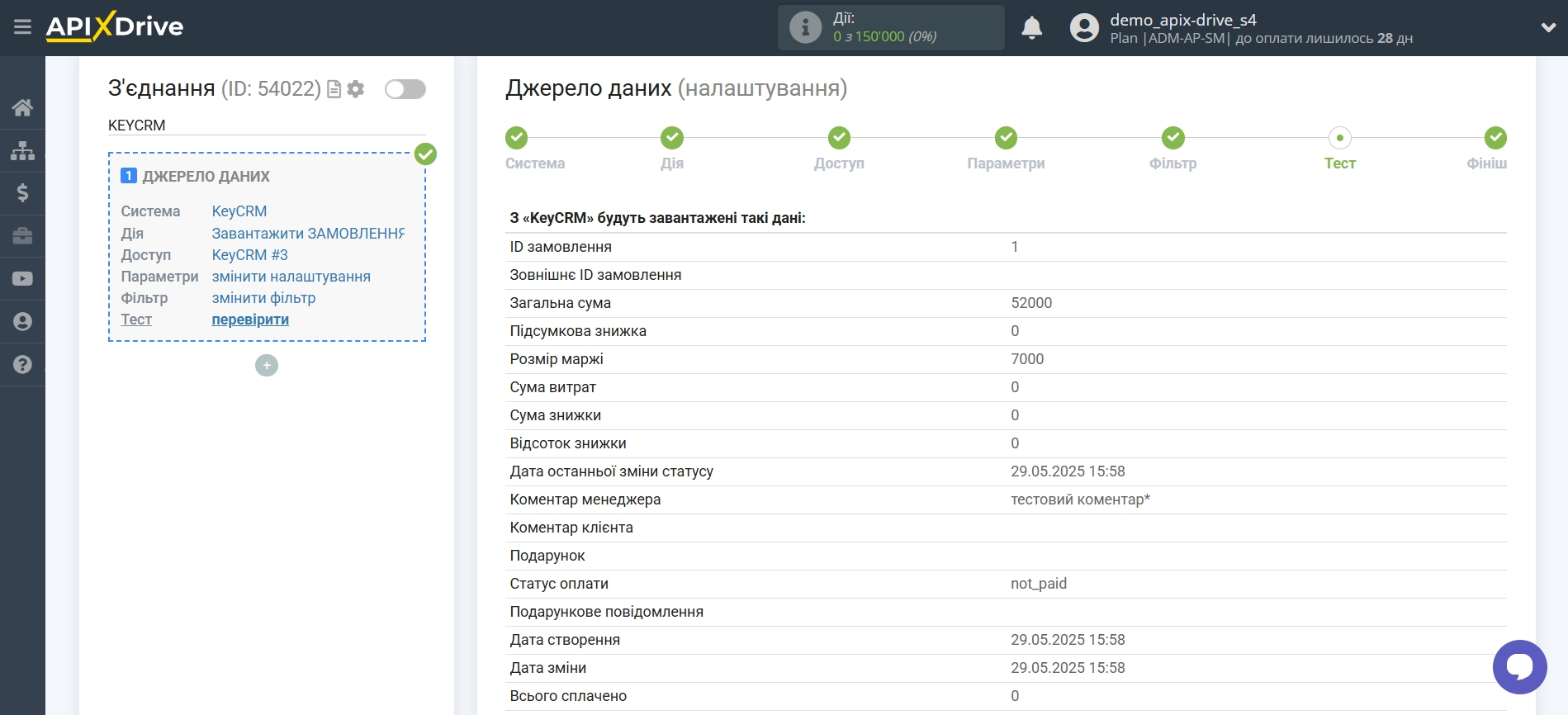Image resolution: width=1568 pixels, height=715 pixels.
Task: Open the briefcase icon in sidebar
Action: tap(22, 236)
